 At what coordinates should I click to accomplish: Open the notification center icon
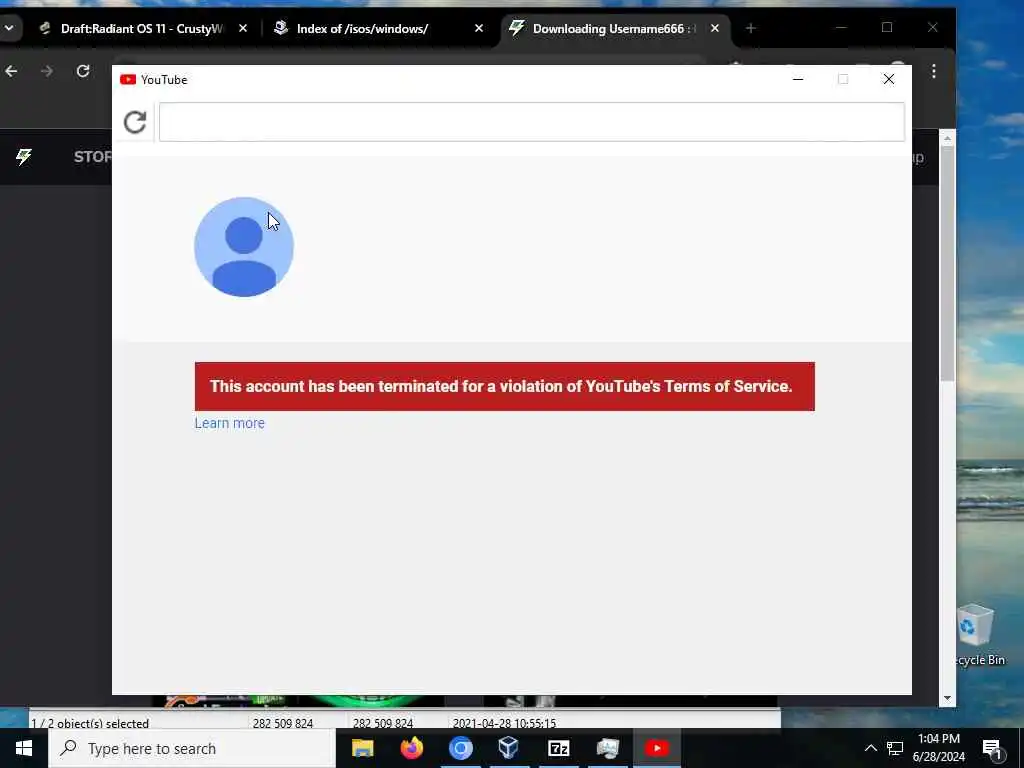click(992, 750)
